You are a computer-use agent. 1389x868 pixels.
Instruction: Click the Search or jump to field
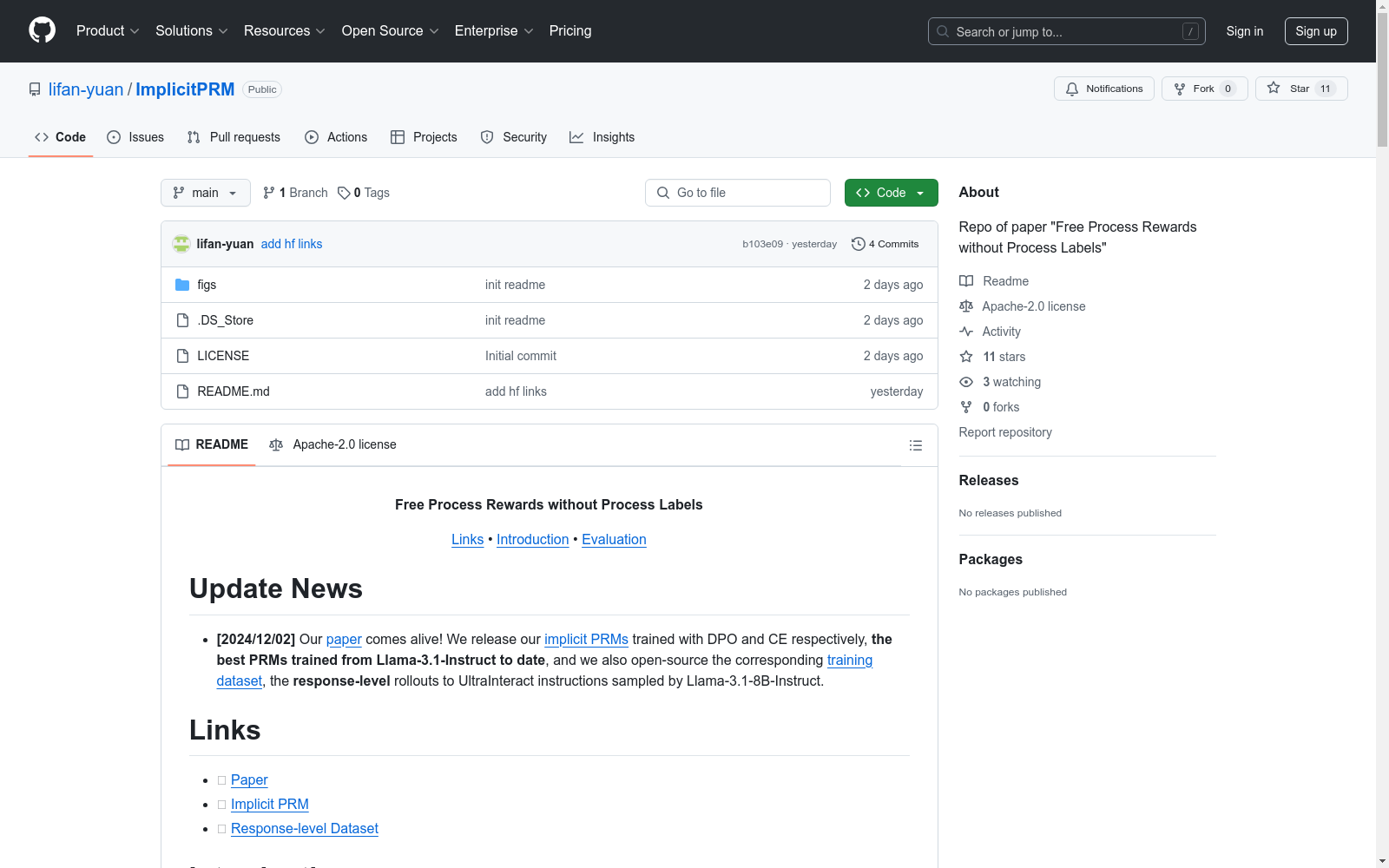(1067, 31)
